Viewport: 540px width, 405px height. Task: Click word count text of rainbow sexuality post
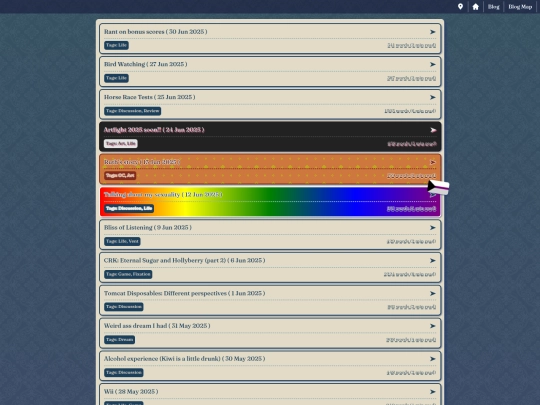pos(412,209)
